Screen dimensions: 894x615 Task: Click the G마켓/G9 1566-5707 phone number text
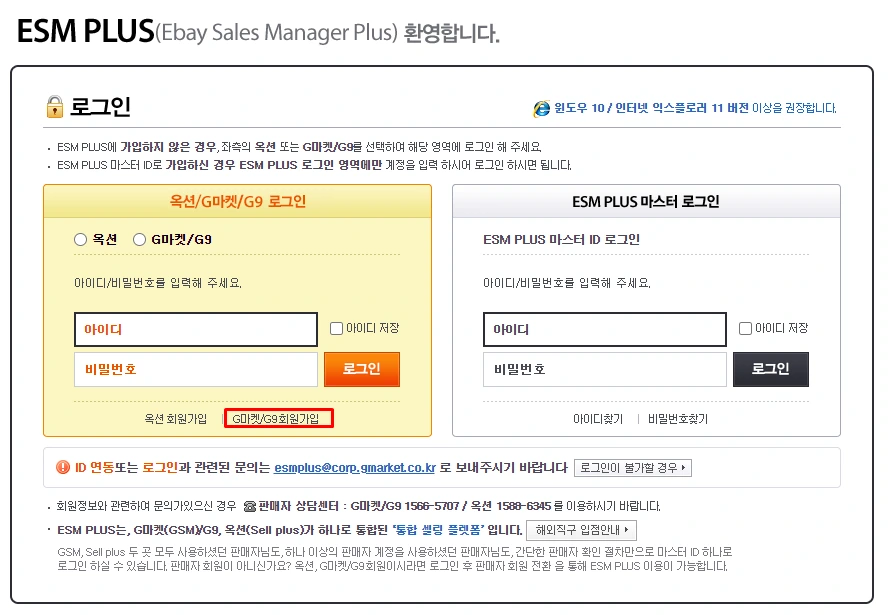coord(405,506)
